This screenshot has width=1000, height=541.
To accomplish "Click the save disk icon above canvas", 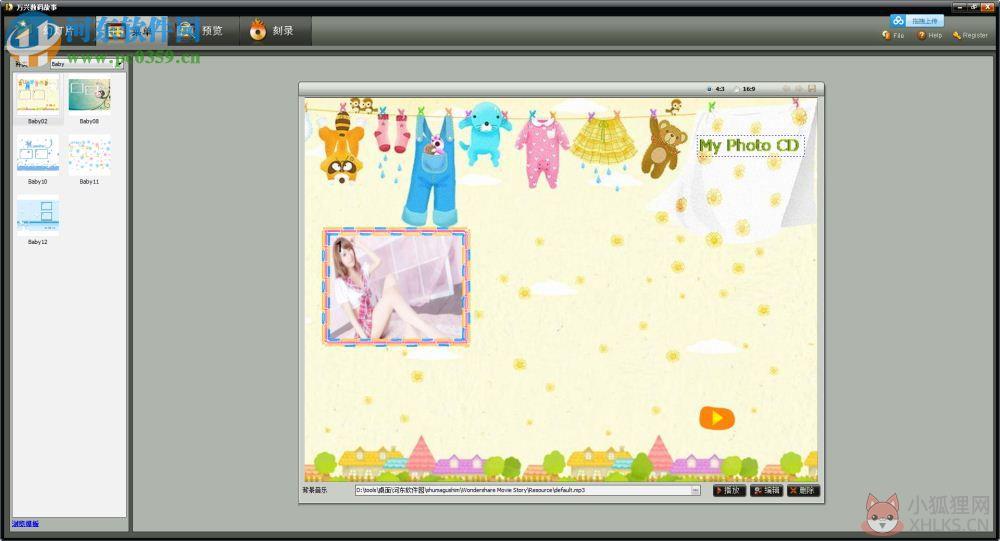I will pos(812,89).
